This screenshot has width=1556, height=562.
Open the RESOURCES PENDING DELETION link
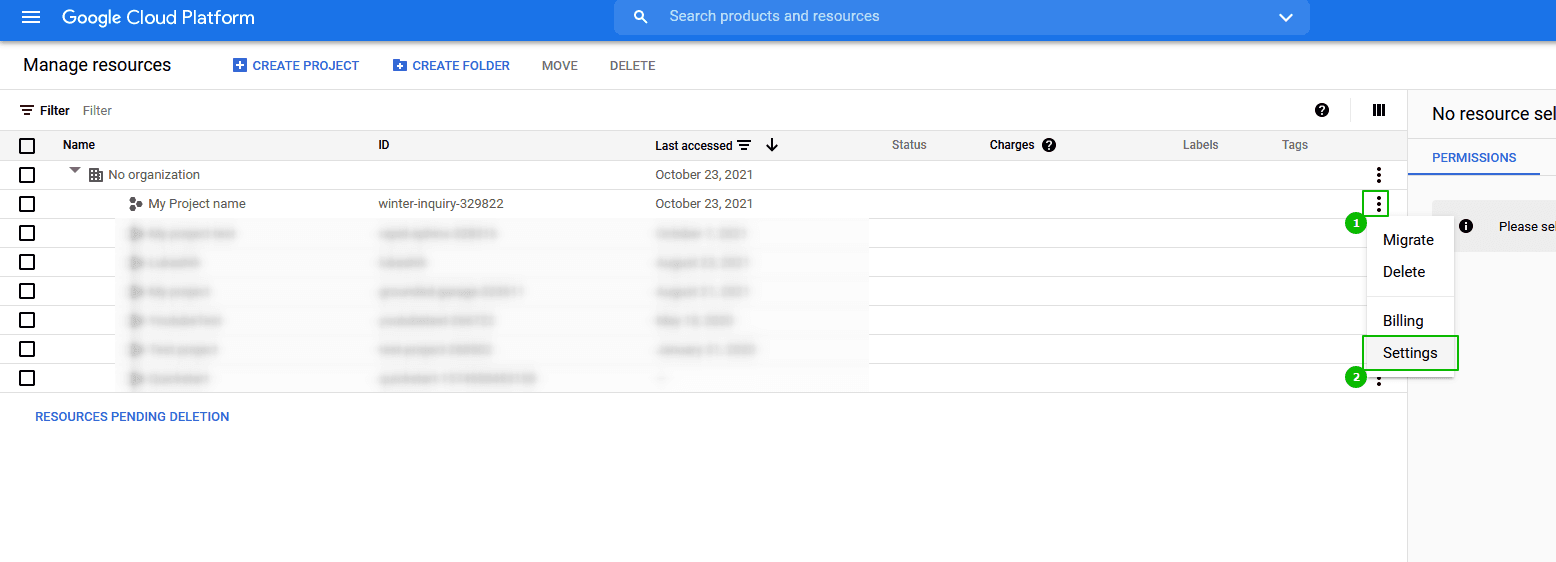point(132,417)
